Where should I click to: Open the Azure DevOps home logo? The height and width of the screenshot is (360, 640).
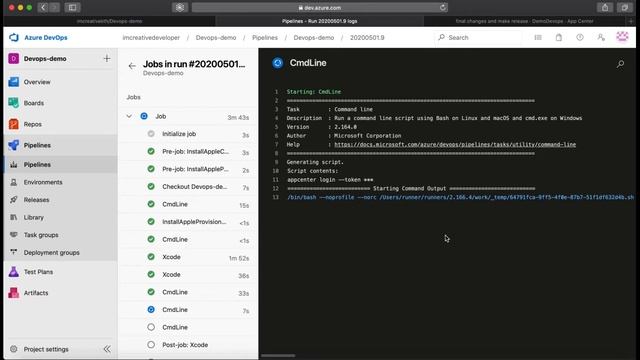tap(13, 38)
